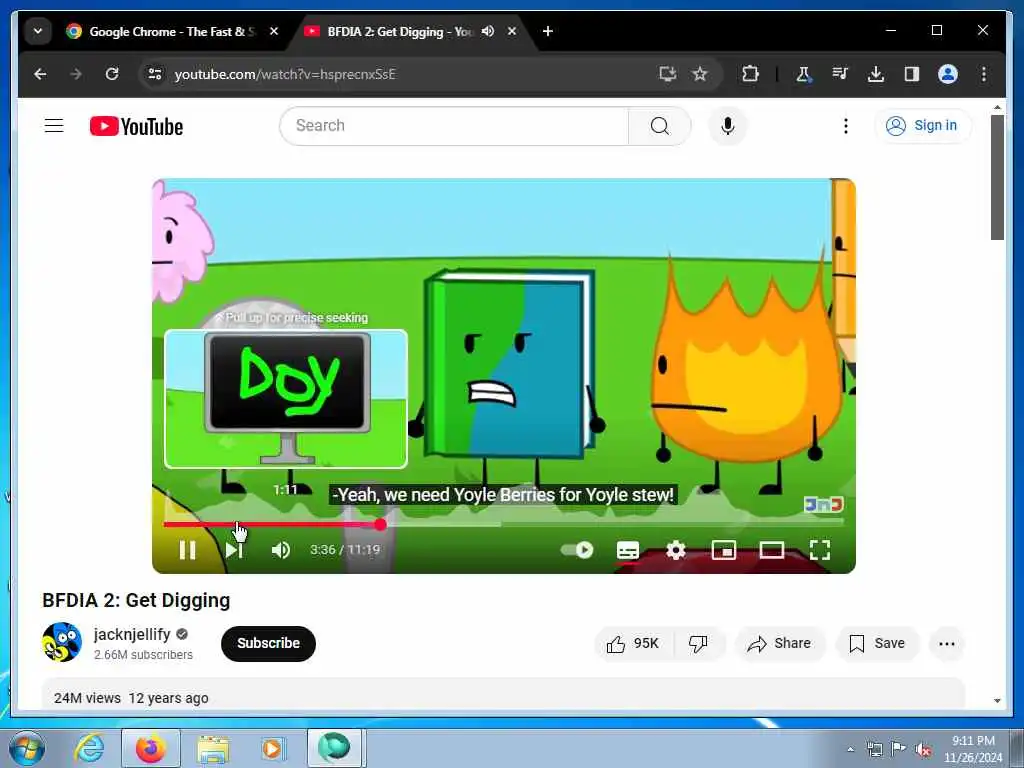Open the taskbar clock showing 9:11 PM
Screen dimensions: 1024x768
coord(973,749)
